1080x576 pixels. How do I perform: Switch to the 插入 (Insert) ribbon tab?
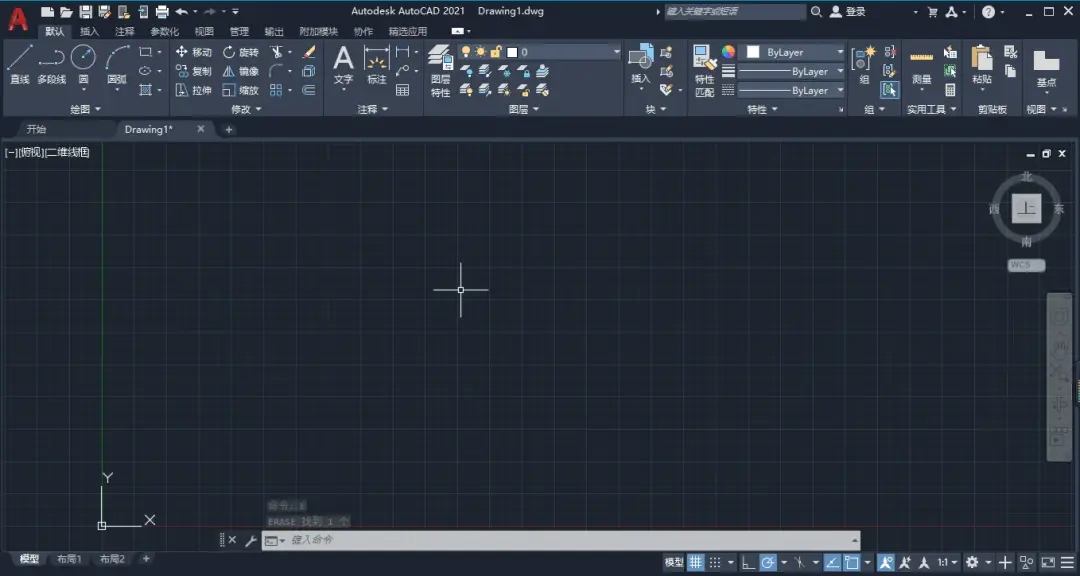point(90,31)
